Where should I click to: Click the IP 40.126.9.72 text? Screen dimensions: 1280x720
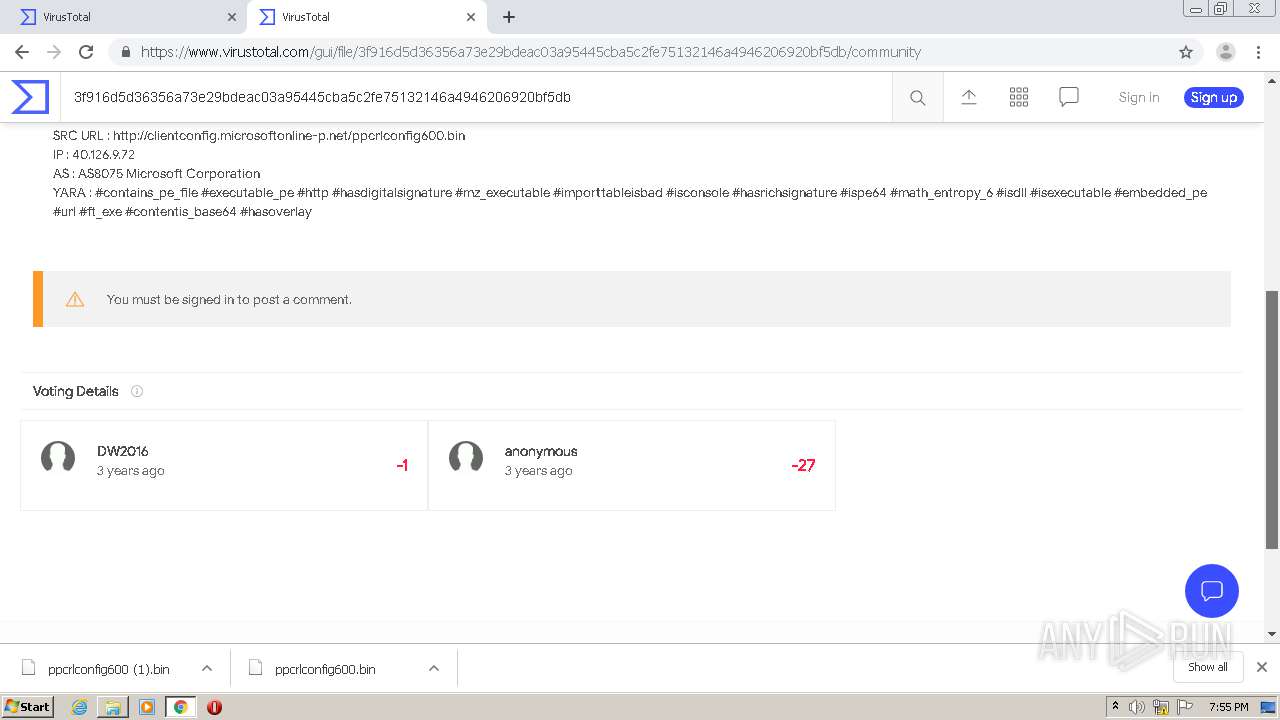tap(94, 154)
